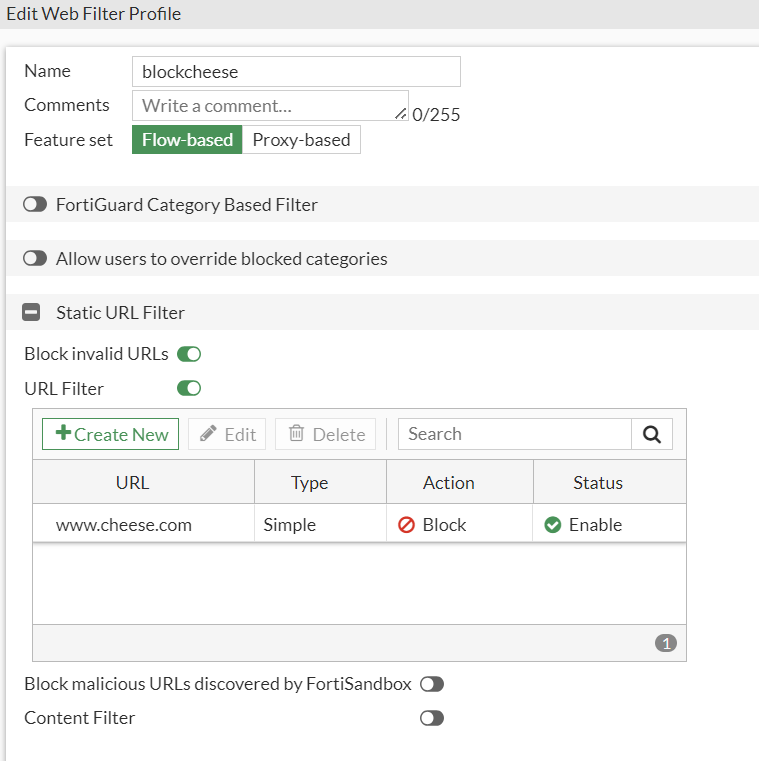Sort by the Type column header
The height and width of the screenshot is (761, 759).
click(x=310, y=483)
